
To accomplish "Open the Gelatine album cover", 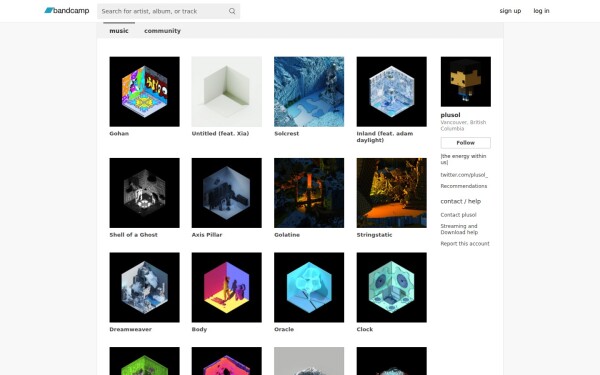I will point(309,193).
